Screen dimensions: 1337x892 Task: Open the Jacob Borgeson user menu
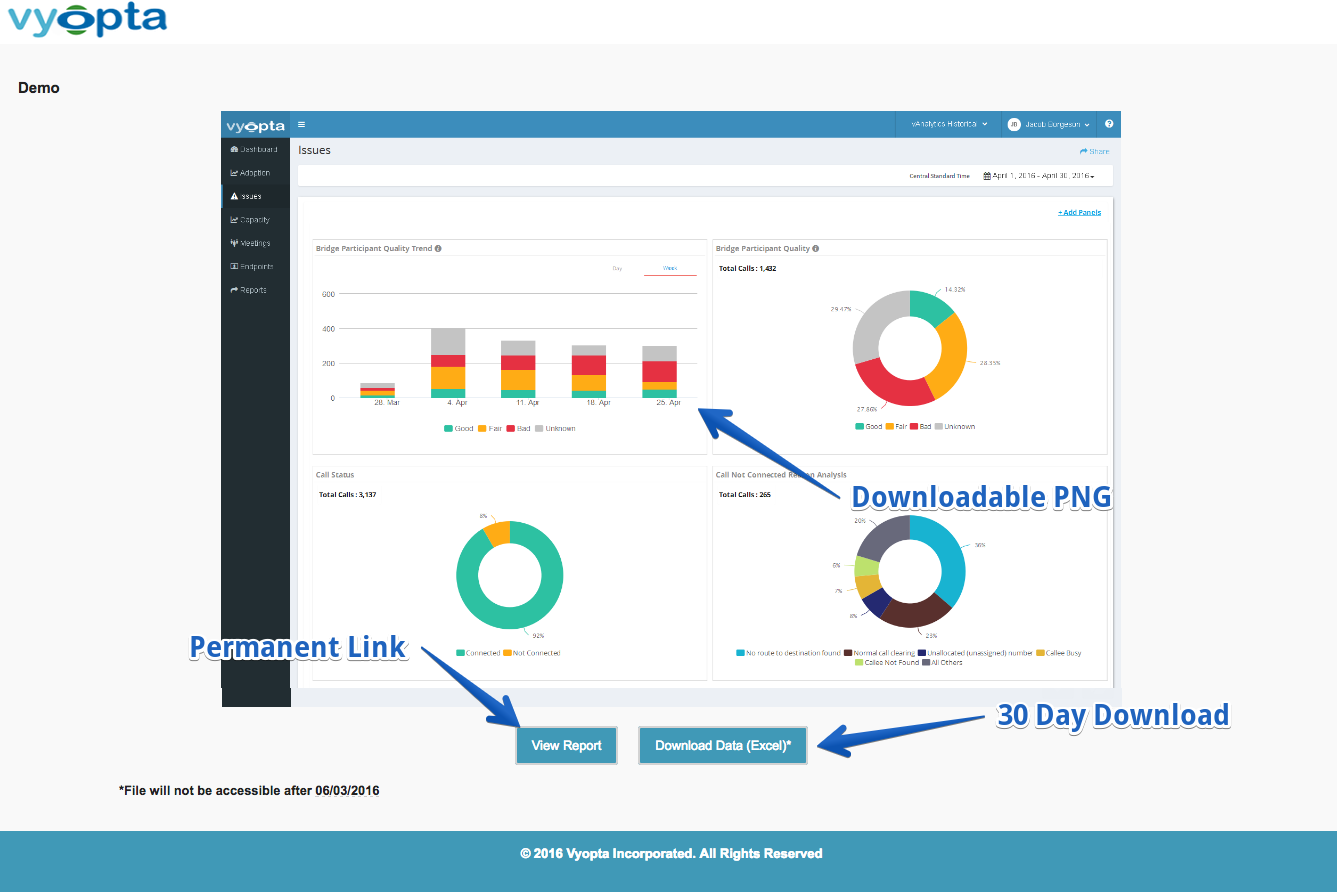pos(1049,124)
